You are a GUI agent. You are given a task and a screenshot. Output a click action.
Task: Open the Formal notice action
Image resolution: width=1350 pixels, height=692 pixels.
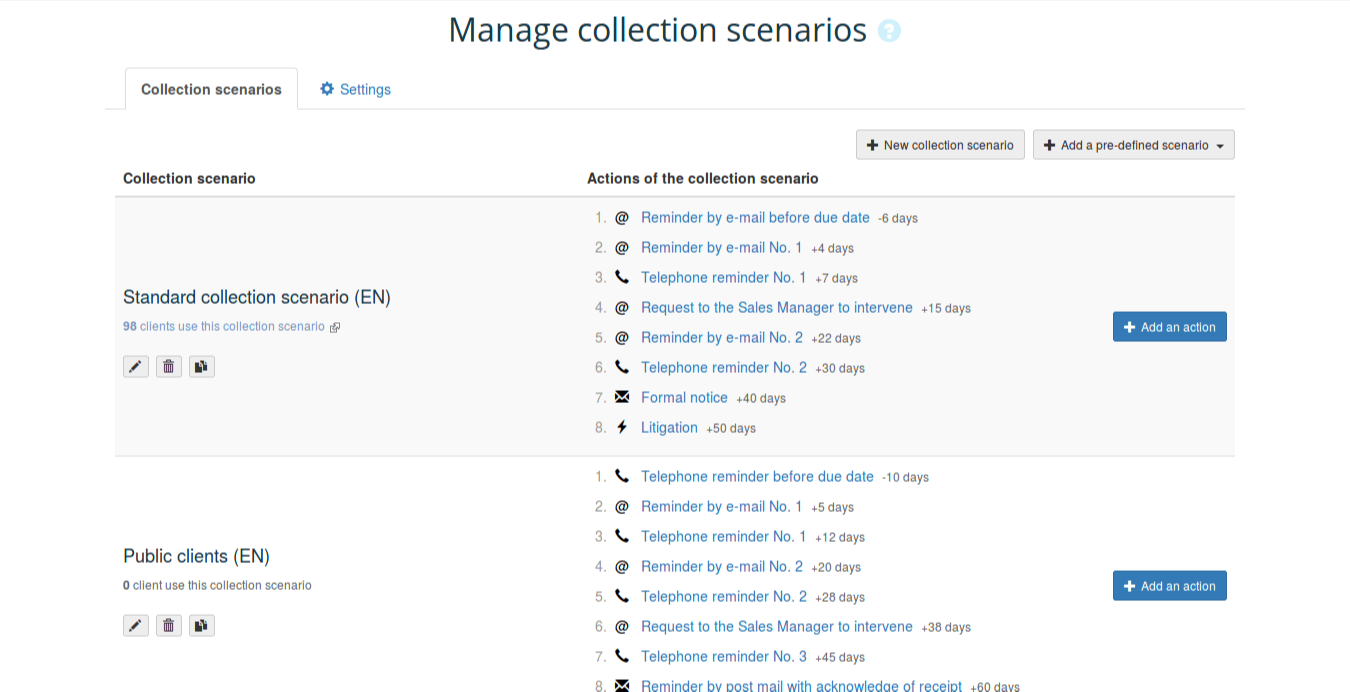[684, 397]
